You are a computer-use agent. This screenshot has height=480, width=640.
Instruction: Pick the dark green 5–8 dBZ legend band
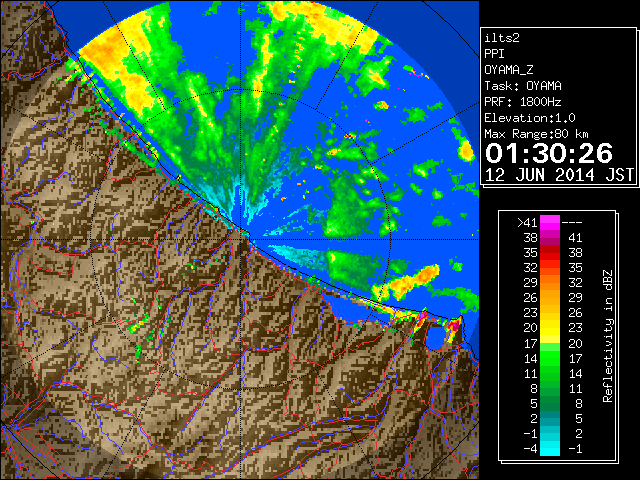[550, 404]
